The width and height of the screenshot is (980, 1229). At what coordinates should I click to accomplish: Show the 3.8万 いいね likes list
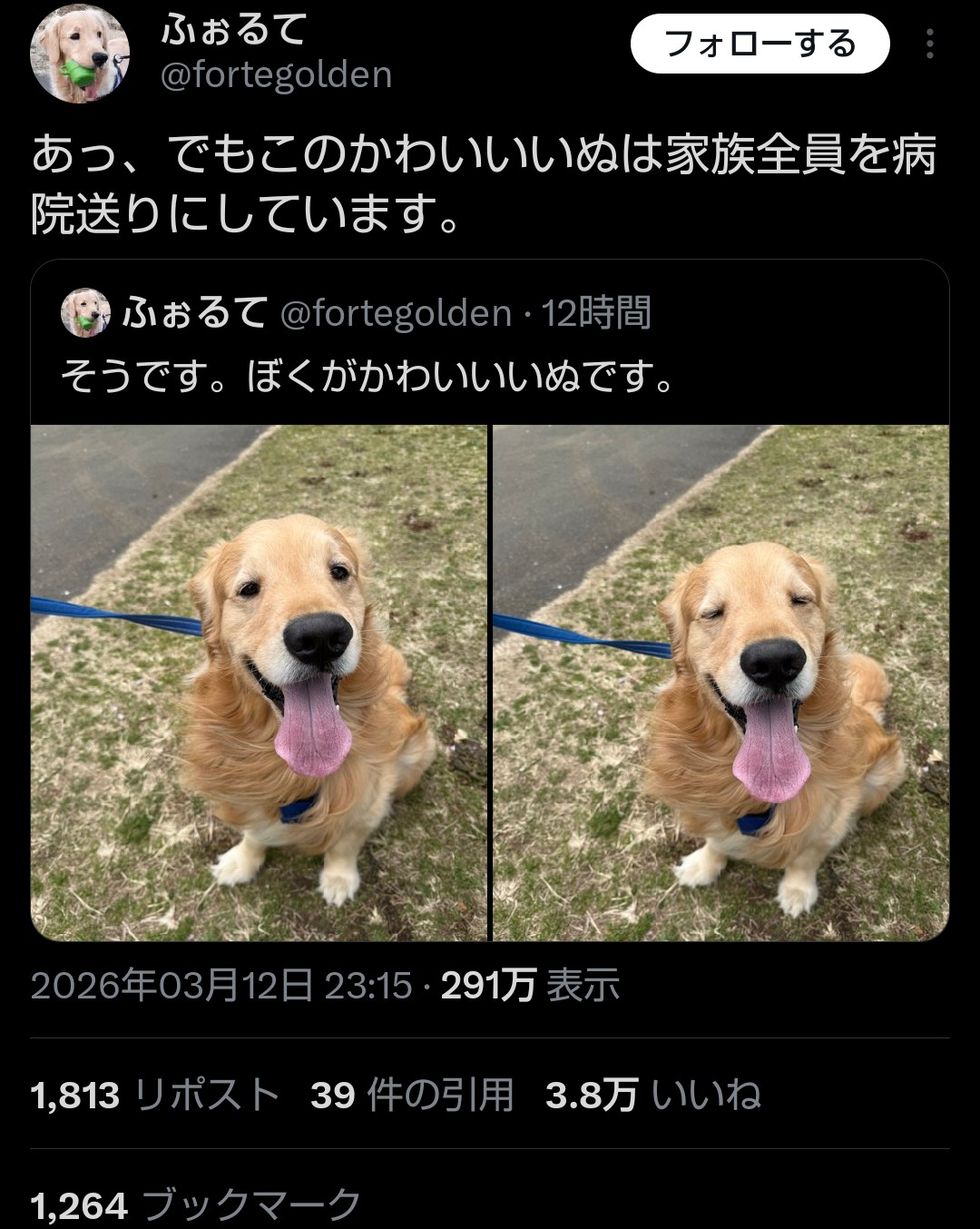[x=653, y=1095]
